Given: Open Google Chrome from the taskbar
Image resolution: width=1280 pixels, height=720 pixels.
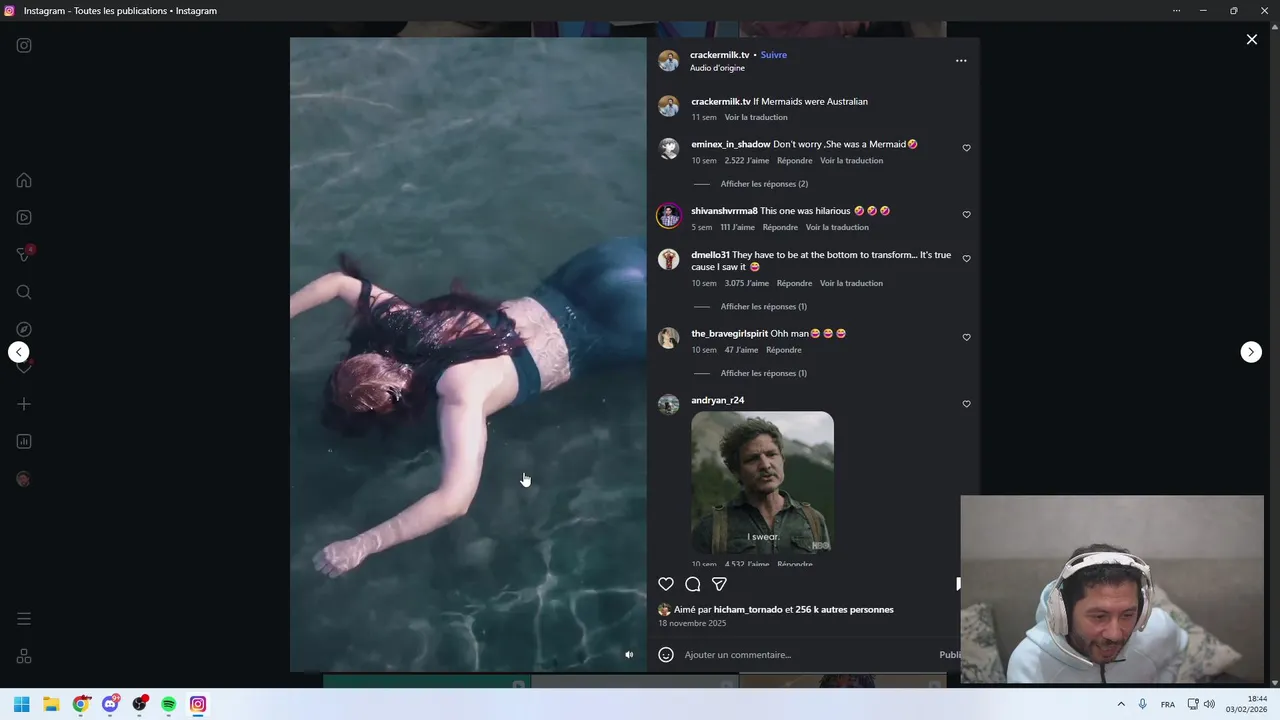Looking at the screenshot, I should click(x=81, y=704).
